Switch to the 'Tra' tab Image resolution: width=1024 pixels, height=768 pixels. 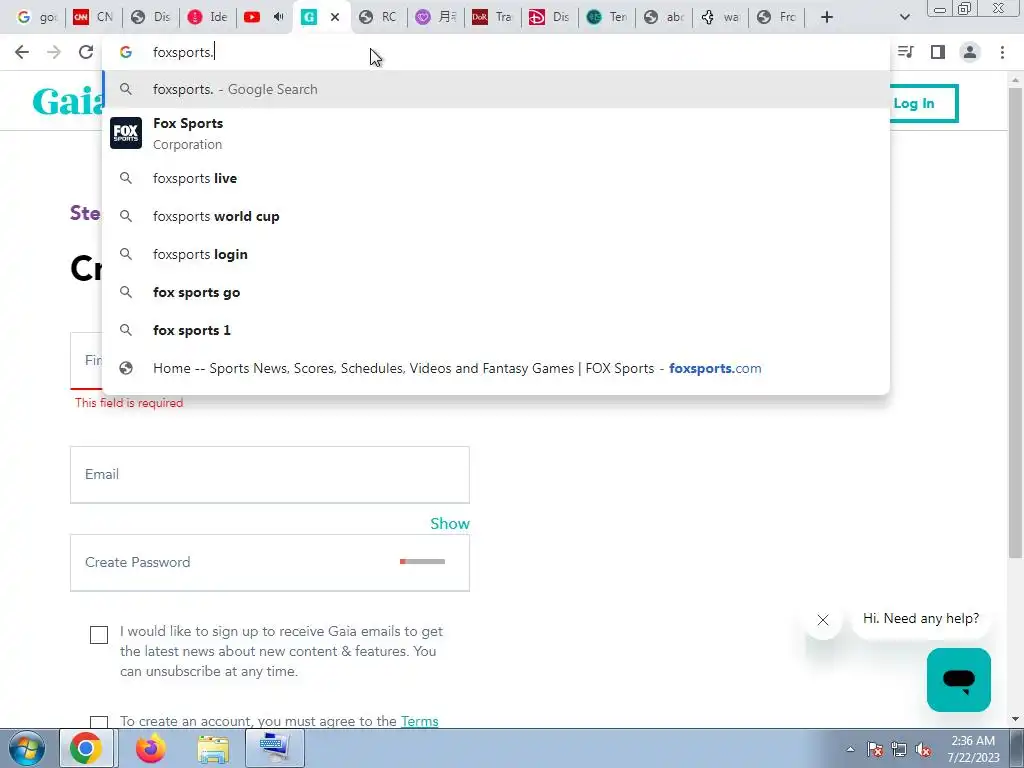493,17
